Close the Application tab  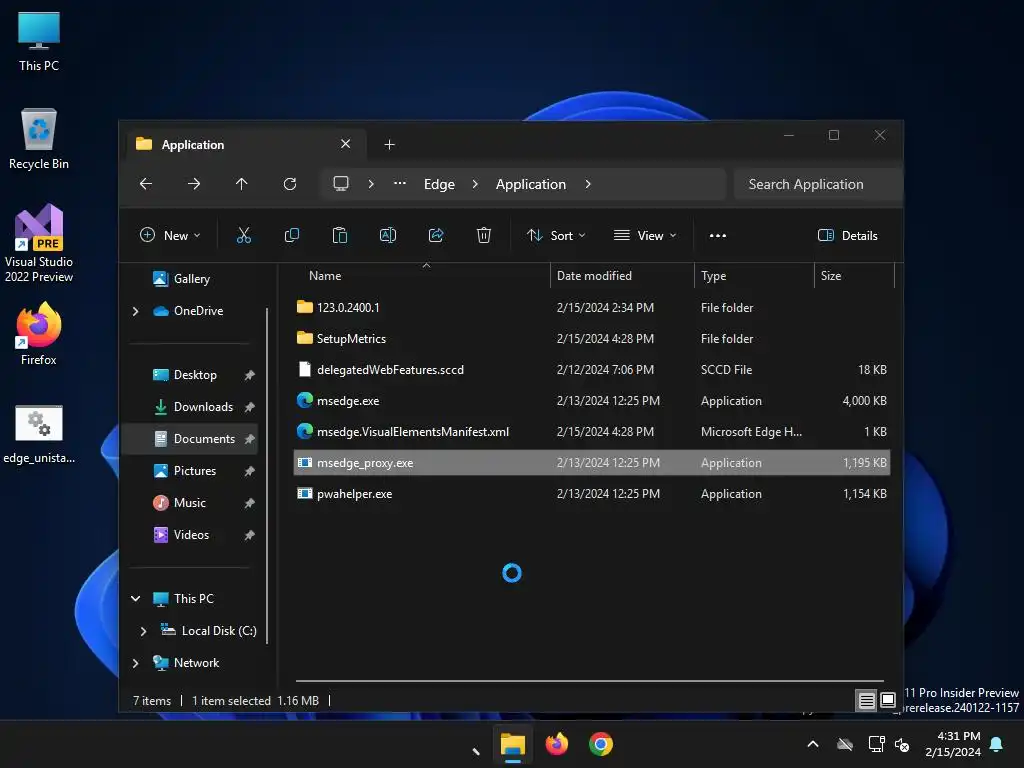pyautogui.click(x=345, y=144)
